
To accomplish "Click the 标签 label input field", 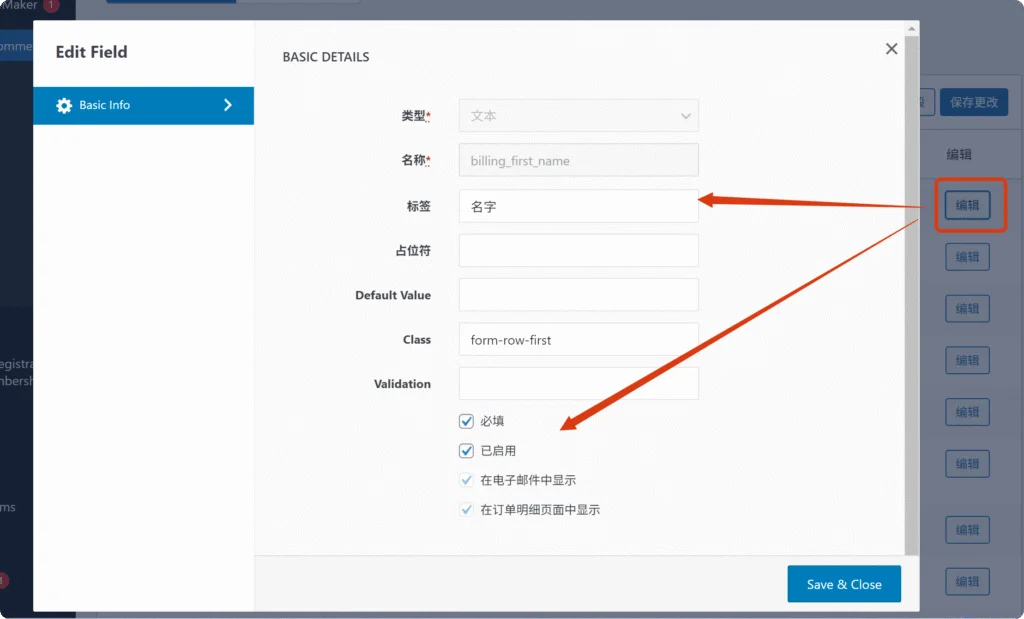I will coord(578,207).
